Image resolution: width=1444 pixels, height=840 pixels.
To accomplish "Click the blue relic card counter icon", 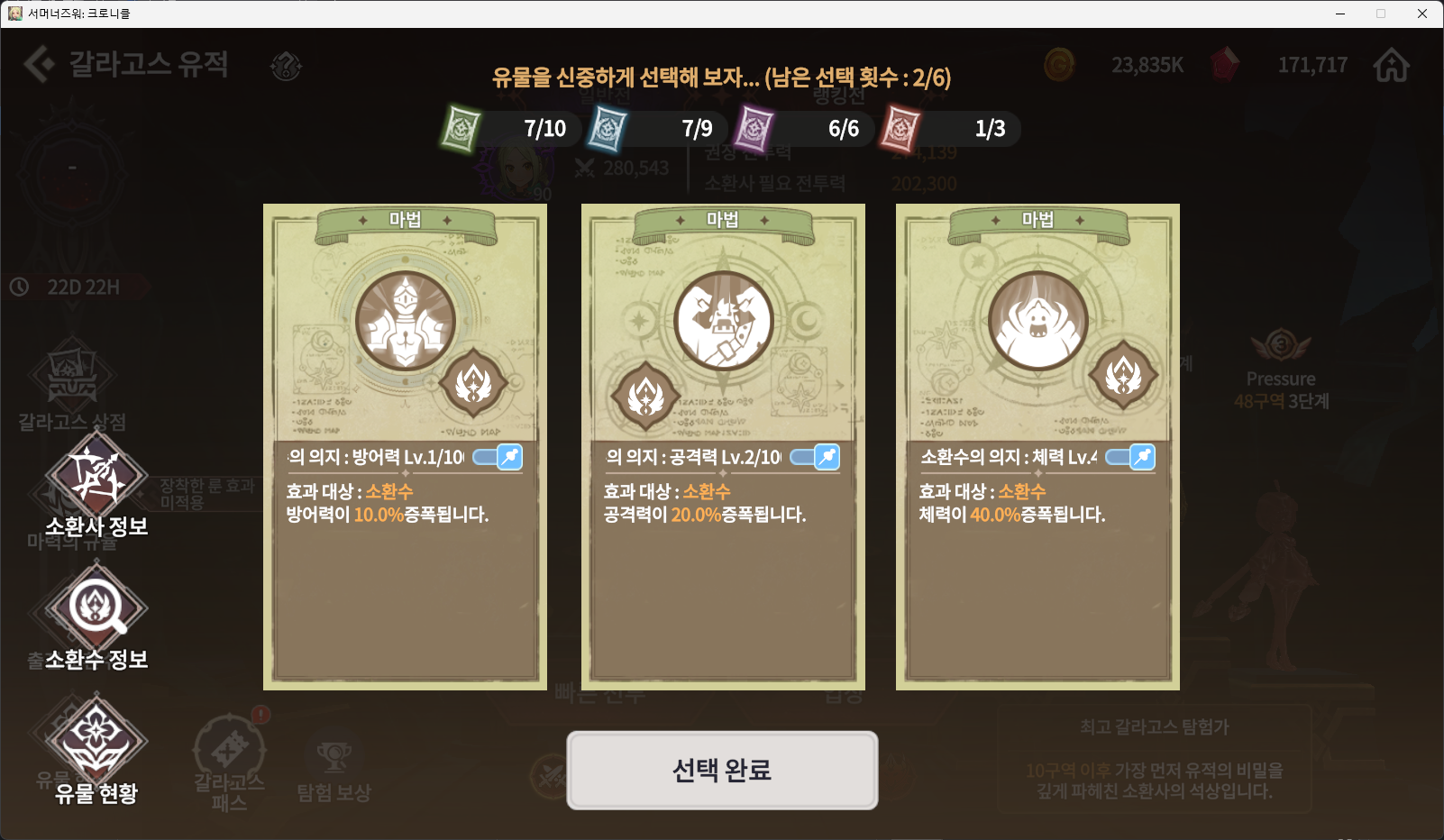I will coord(608,128).
